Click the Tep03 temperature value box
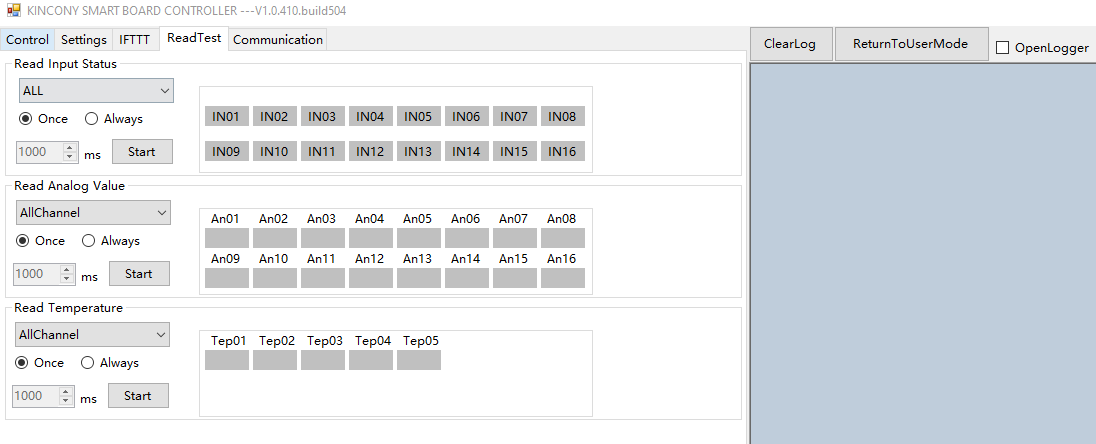 point(322,360)
